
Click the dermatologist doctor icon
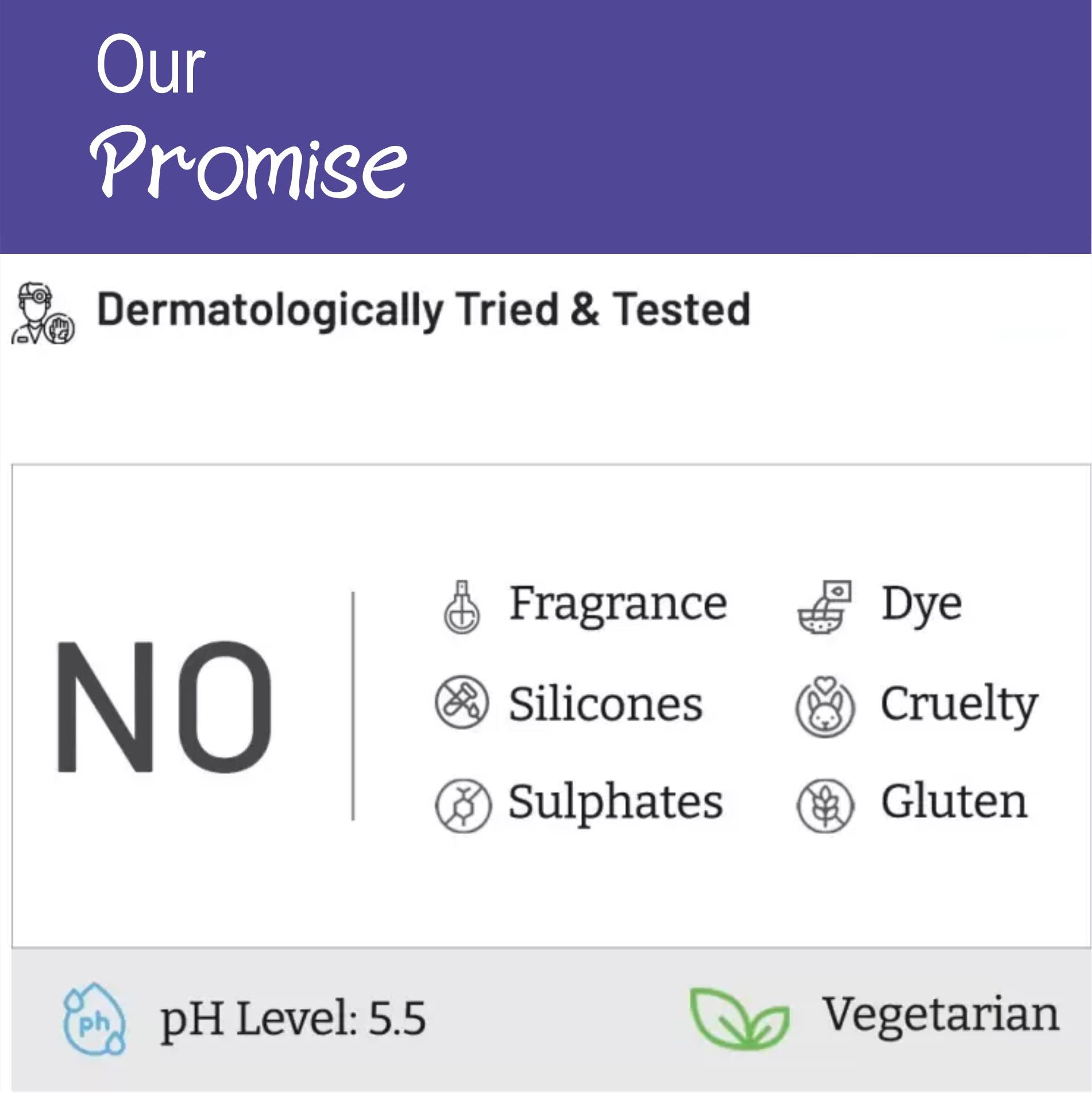[x=42, y=314]
